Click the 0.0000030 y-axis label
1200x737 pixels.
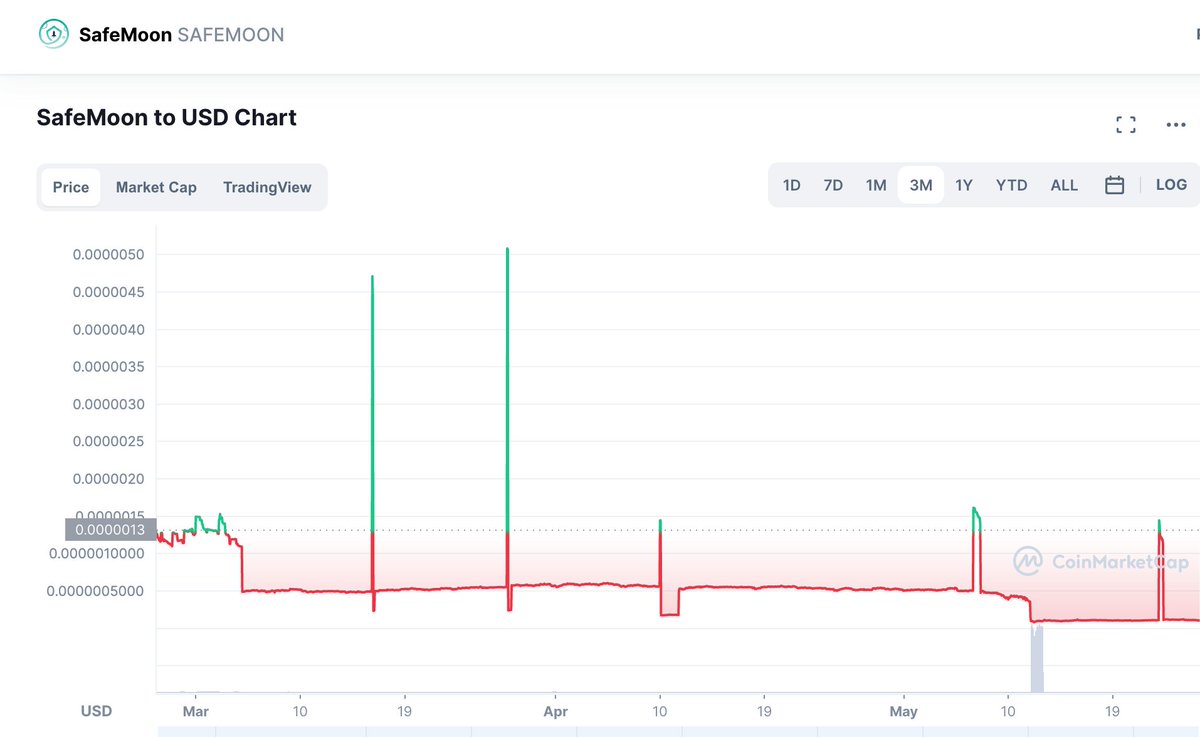108,405
